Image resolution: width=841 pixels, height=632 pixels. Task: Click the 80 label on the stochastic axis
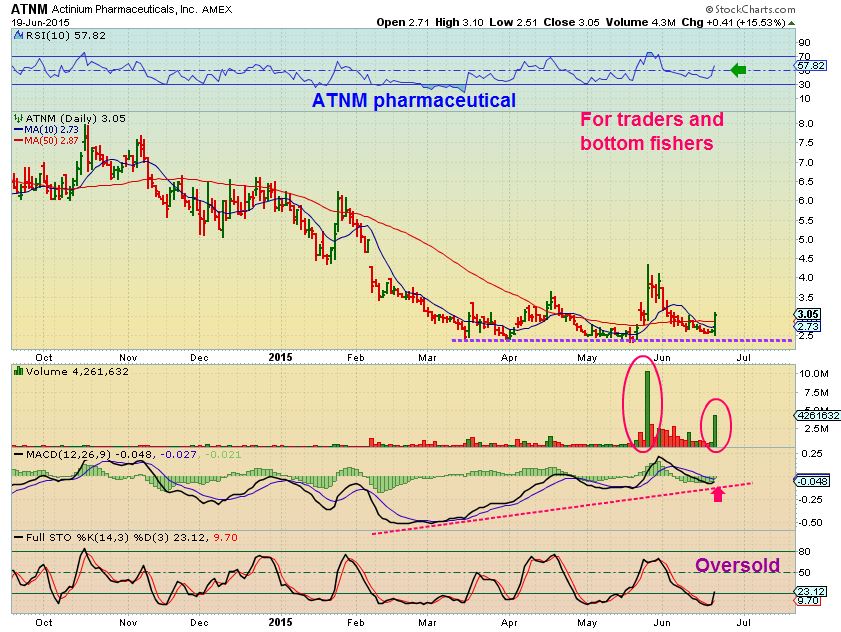[x=805, y=552]
